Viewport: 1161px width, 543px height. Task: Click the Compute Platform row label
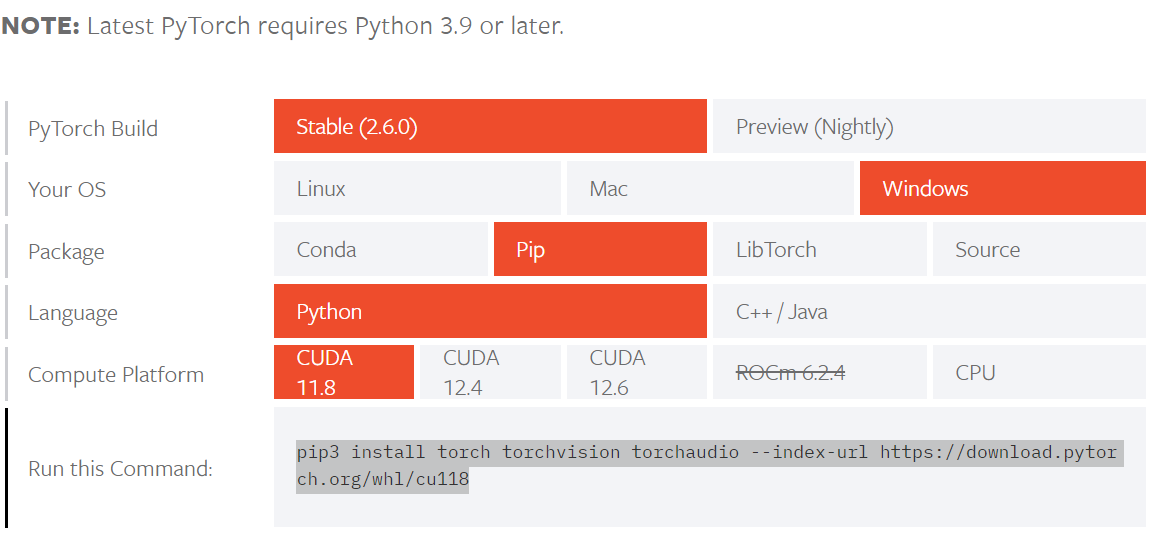(x=116, y=375)
